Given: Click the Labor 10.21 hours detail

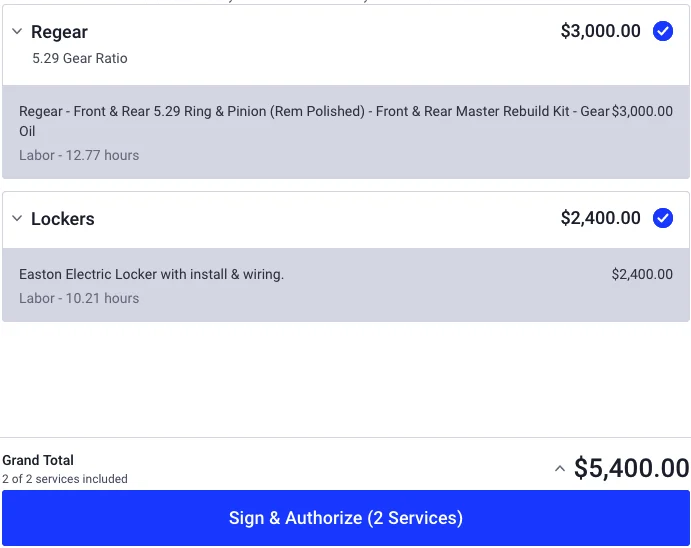Looking at the screenshot, I should (x=79, y=298).
